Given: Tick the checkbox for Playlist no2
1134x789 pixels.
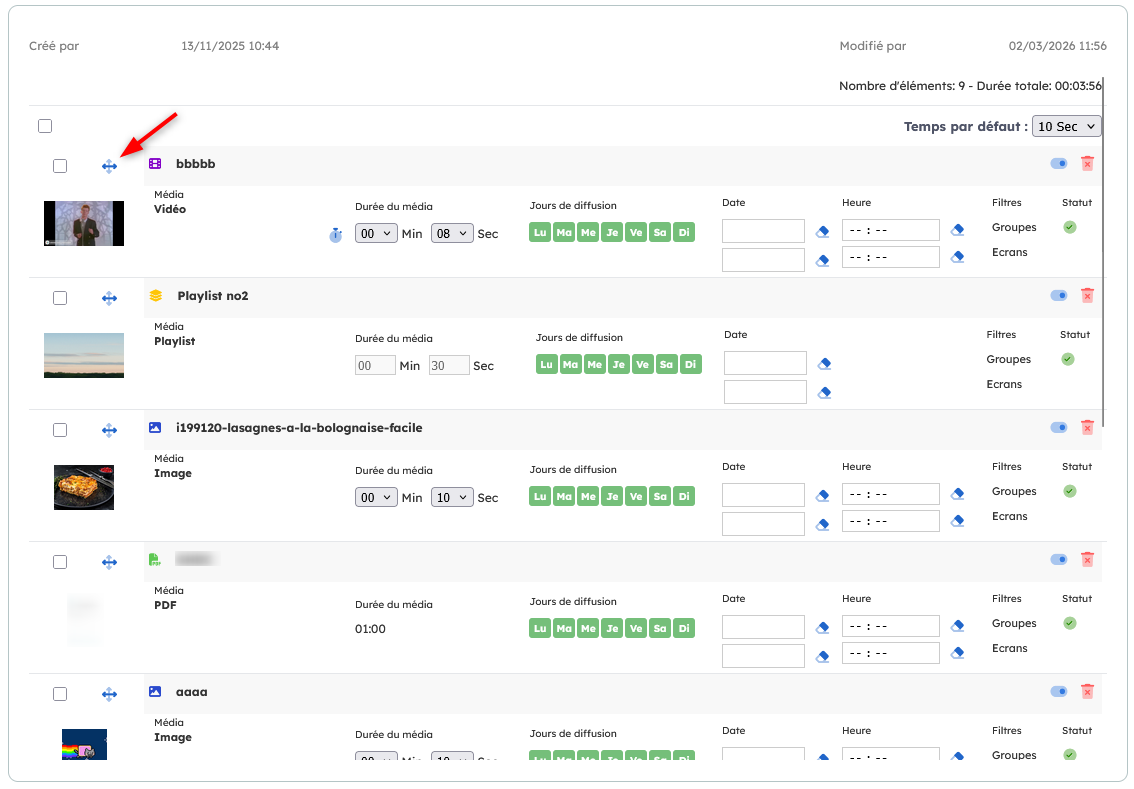Looking at the screenshot, I should pos(60,298).
